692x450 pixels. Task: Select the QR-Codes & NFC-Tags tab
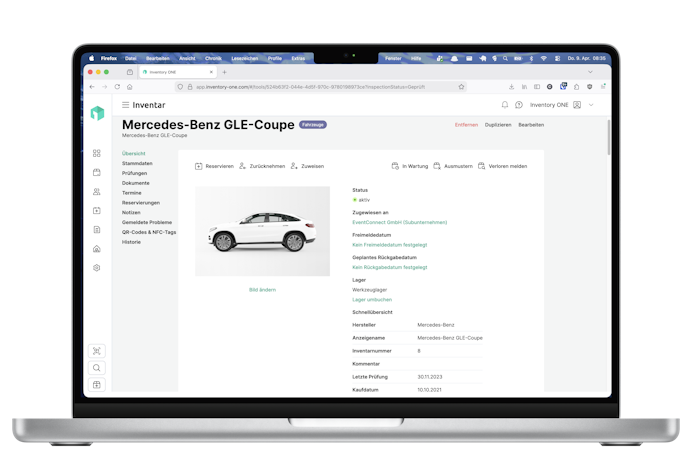pyautogui.click(x=149, y=232)
